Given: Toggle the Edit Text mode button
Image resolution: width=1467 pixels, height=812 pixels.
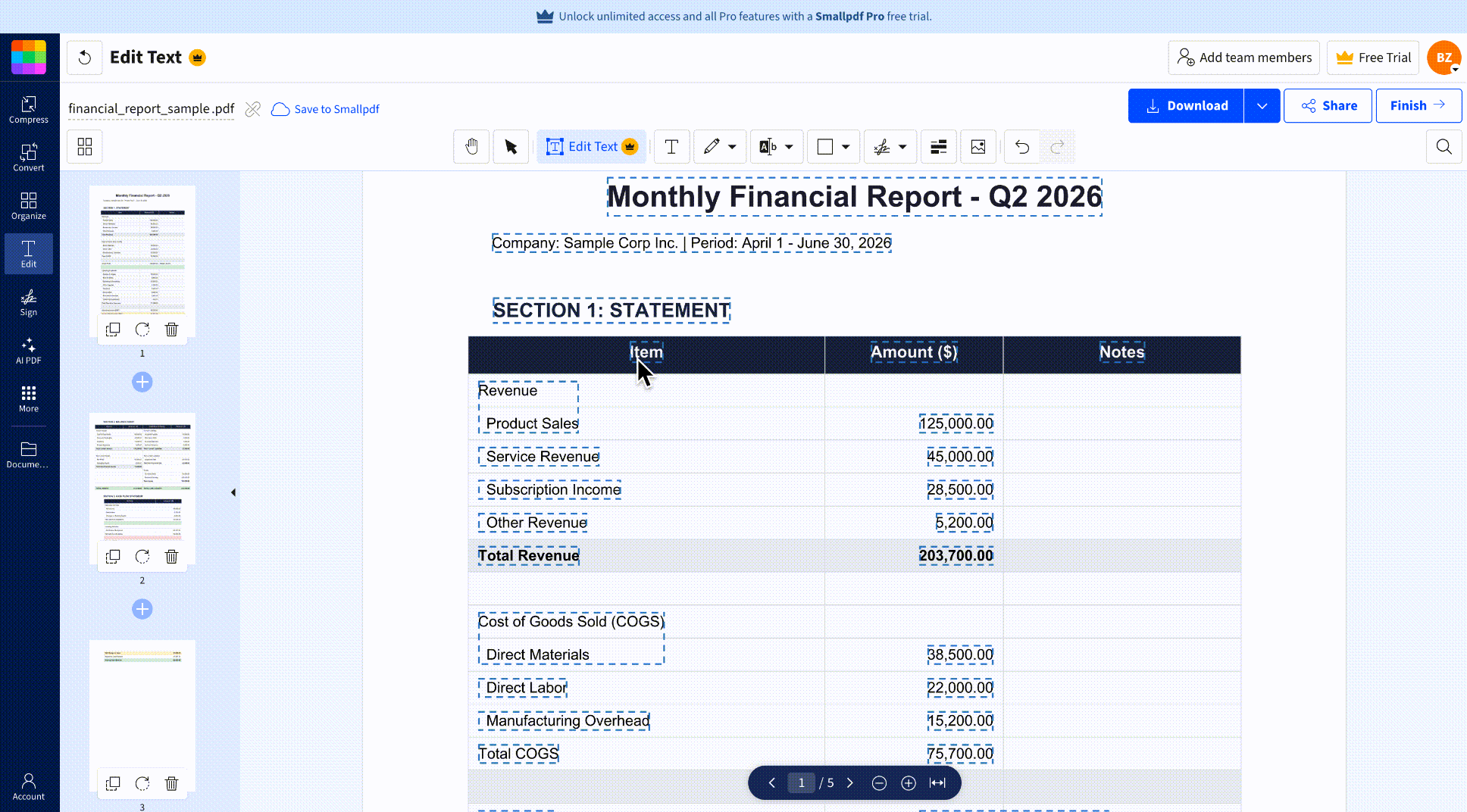Looking at the screenshot, I should [x=592, y=146].
